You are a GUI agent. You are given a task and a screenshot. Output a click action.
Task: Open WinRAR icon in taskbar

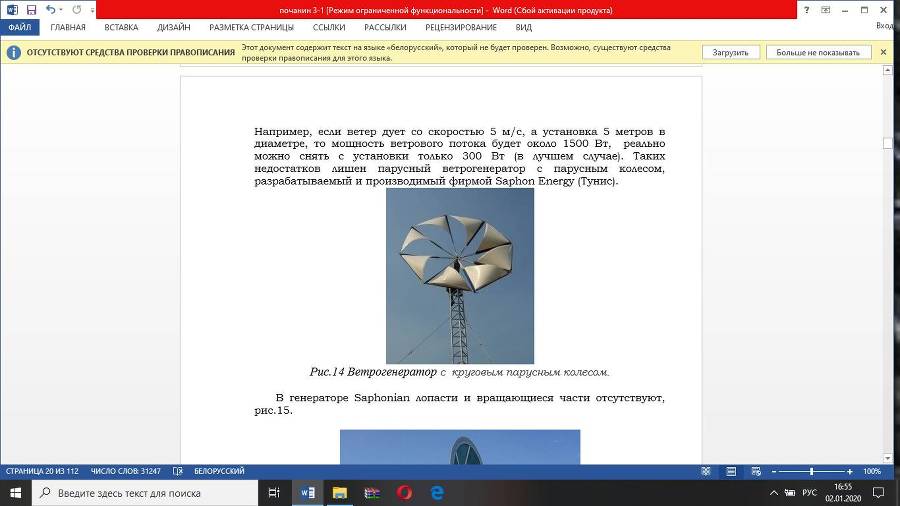pos(372,493)
